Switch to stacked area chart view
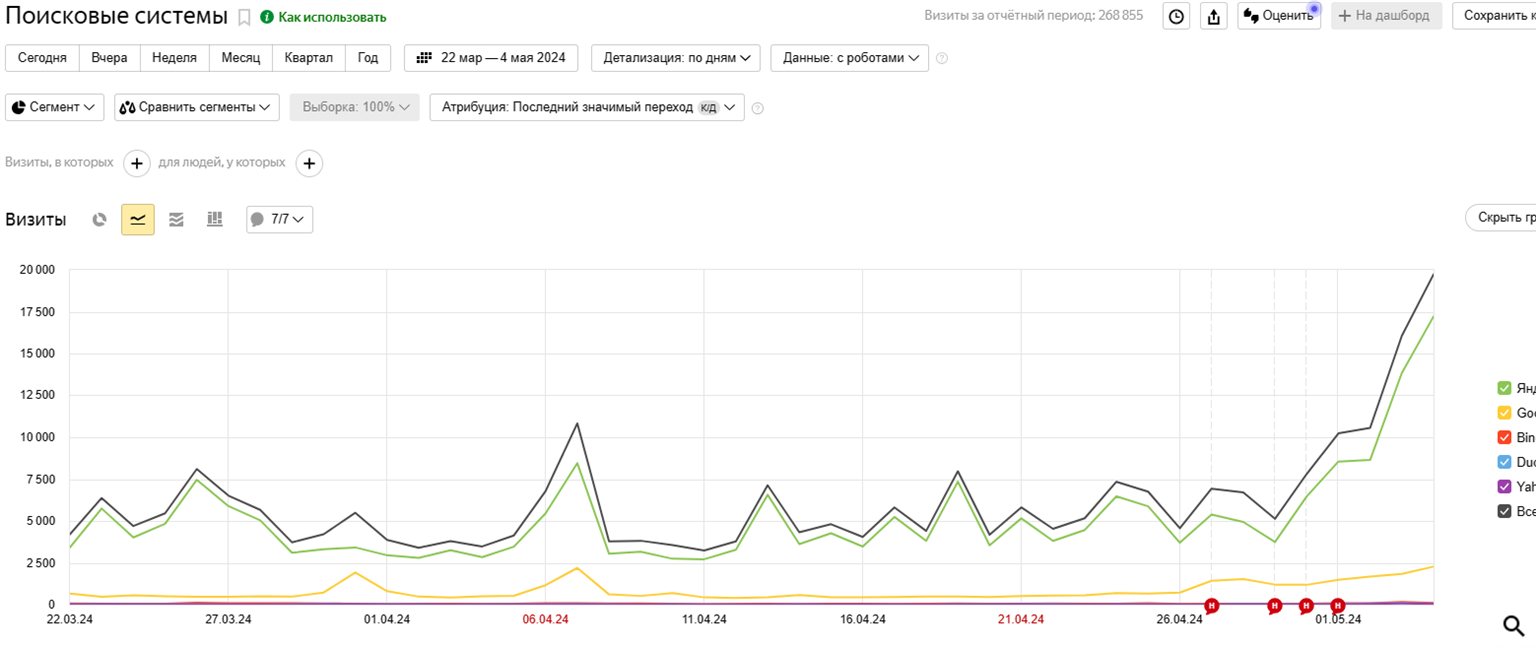This screenshot has width=1536, height=647. [176, 219]
